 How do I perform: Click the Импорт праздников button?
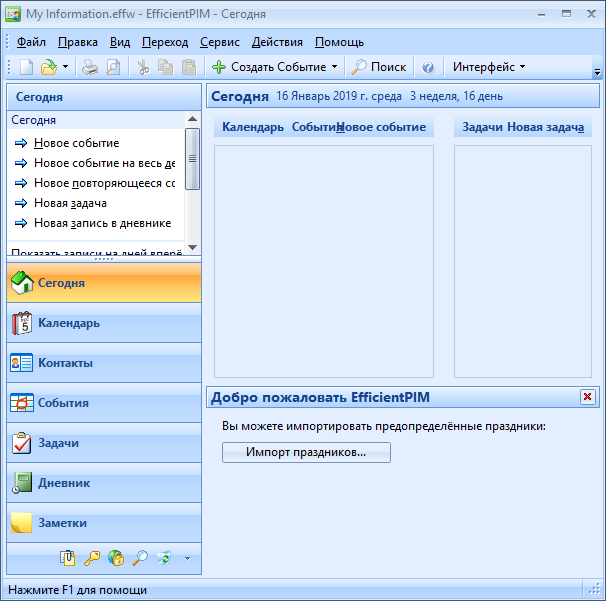click(306, 453)
